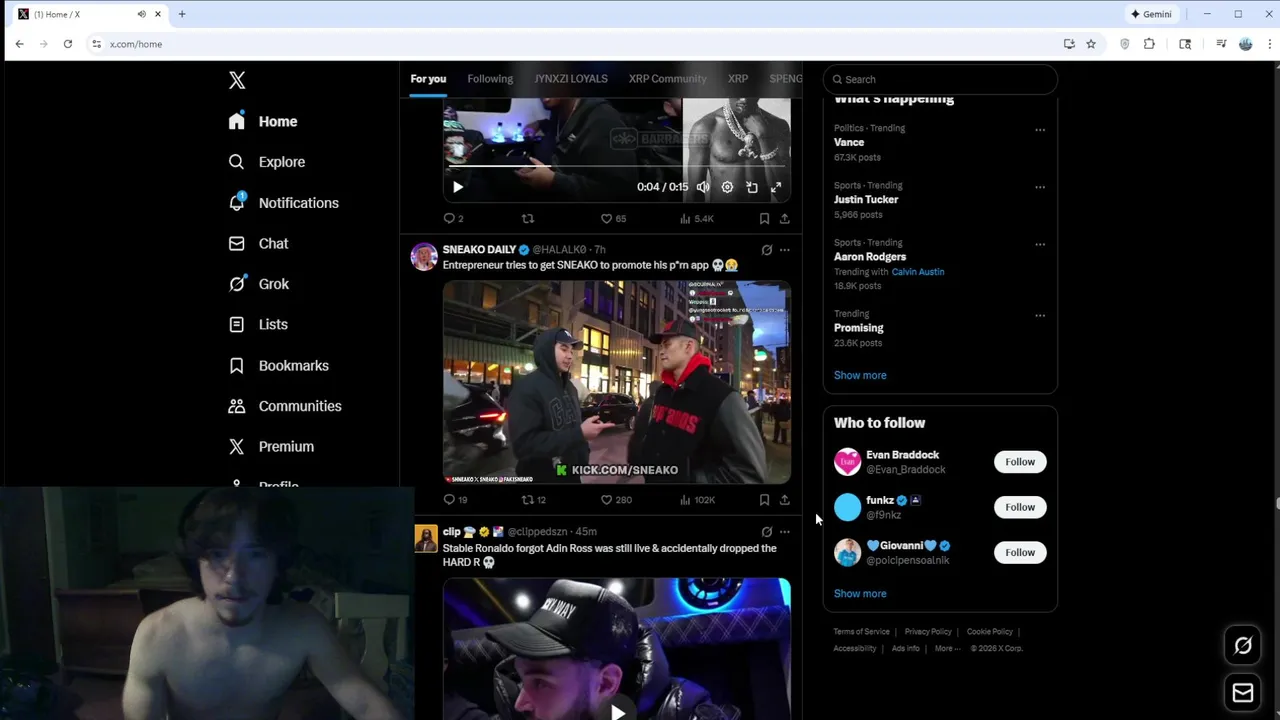The image size is (1280, 720).
Task: Play the clip post video
Action: pyautogui.click(x=617, y=712)
